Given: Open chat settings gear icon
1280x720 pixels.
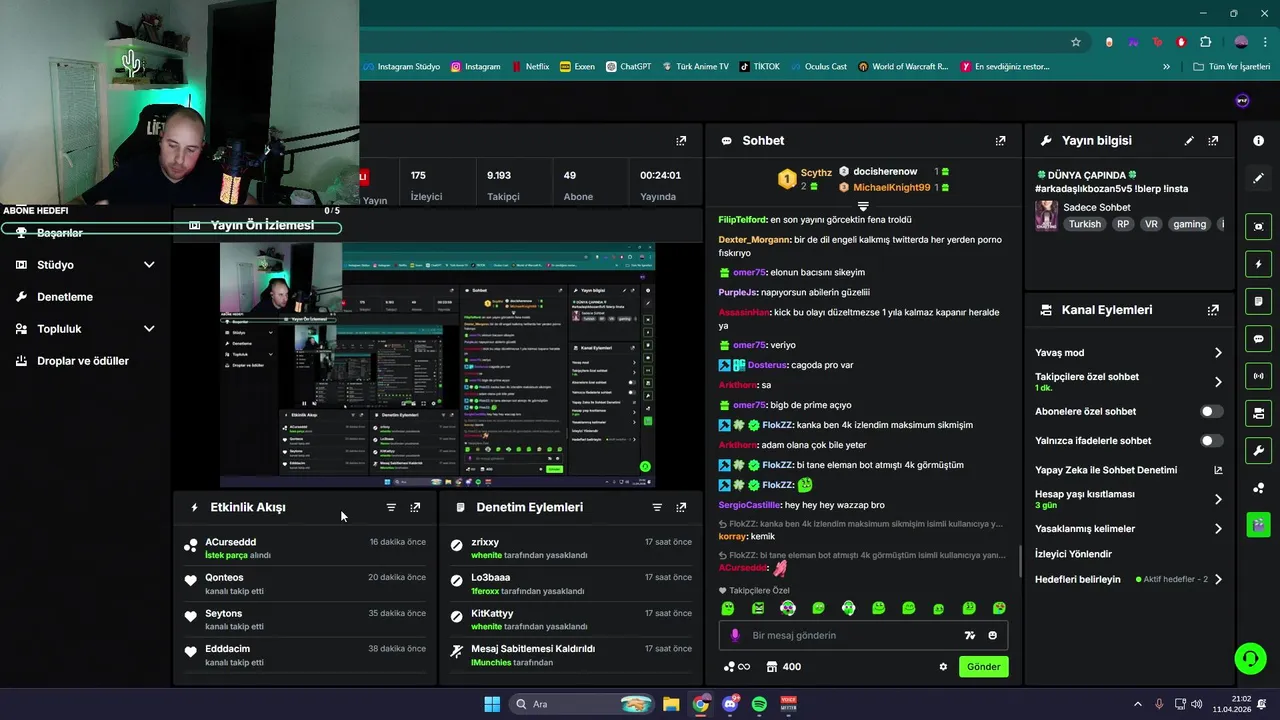Looking at the screenshot, I should coord(942,667).
